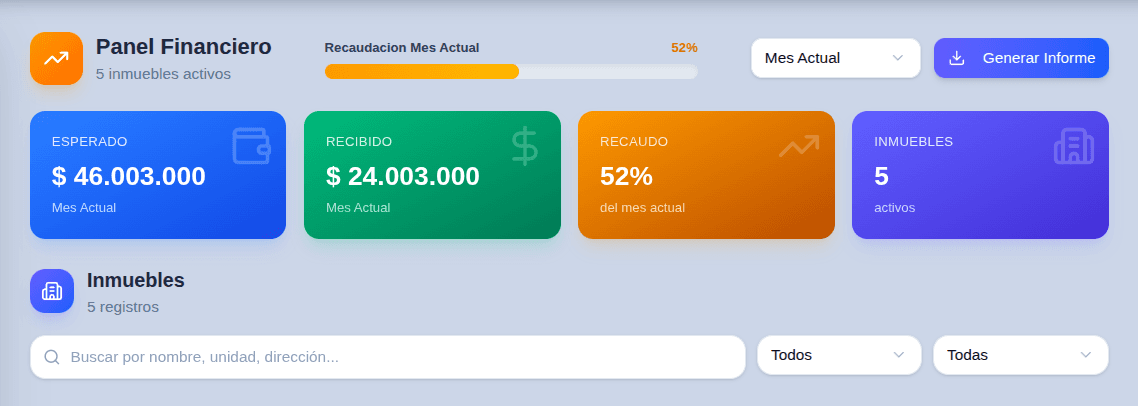Open the Recaudo 52% card
The image size is (1138, 406).
[x=706, y=176]
